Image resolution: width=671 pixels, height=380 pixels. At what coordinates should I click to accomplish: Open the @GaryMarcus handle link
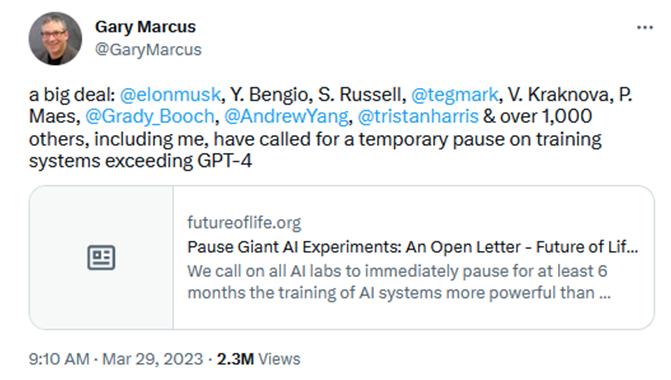coord(148,50)
